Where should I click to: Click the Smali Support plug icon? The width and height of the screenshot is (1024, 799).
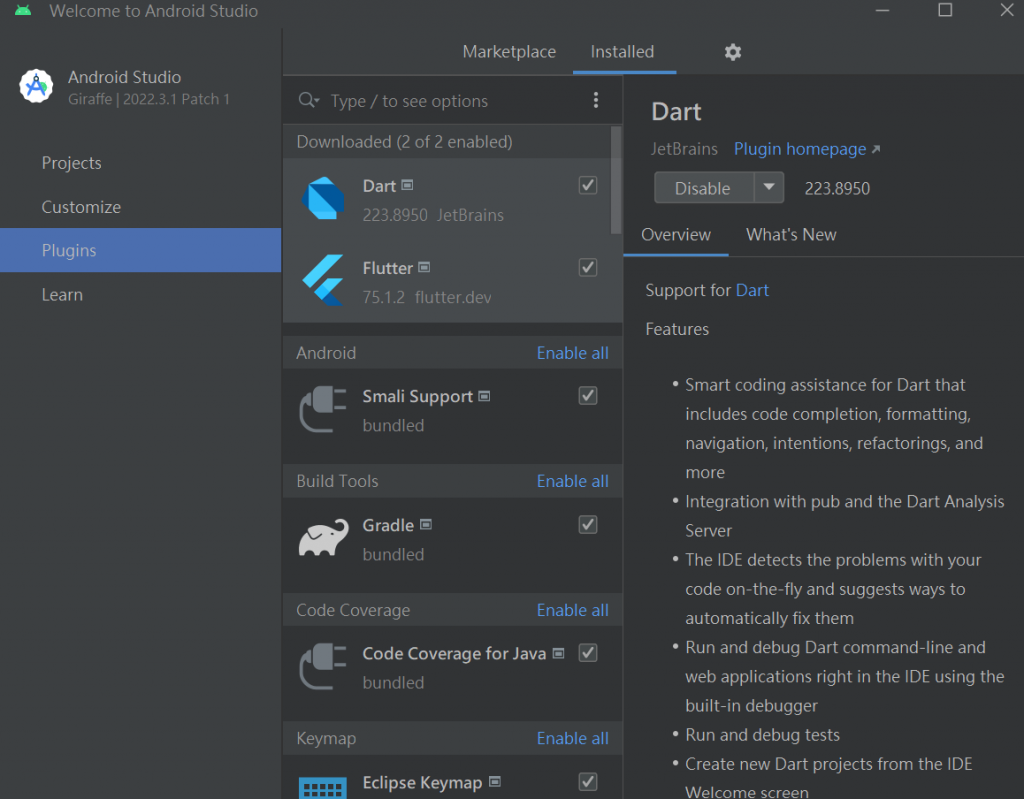pyautogui.click(x=323, y=410)
